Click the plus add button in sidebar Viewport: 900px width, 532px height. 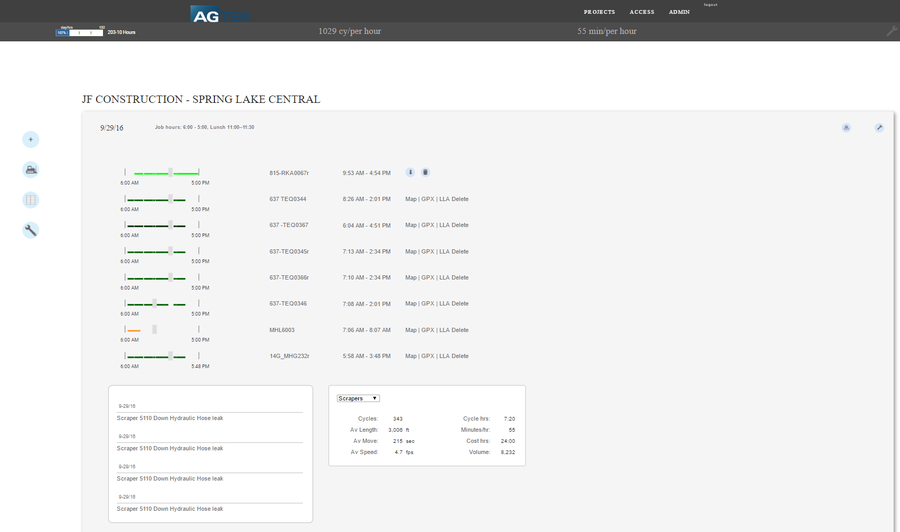point(31,140)
